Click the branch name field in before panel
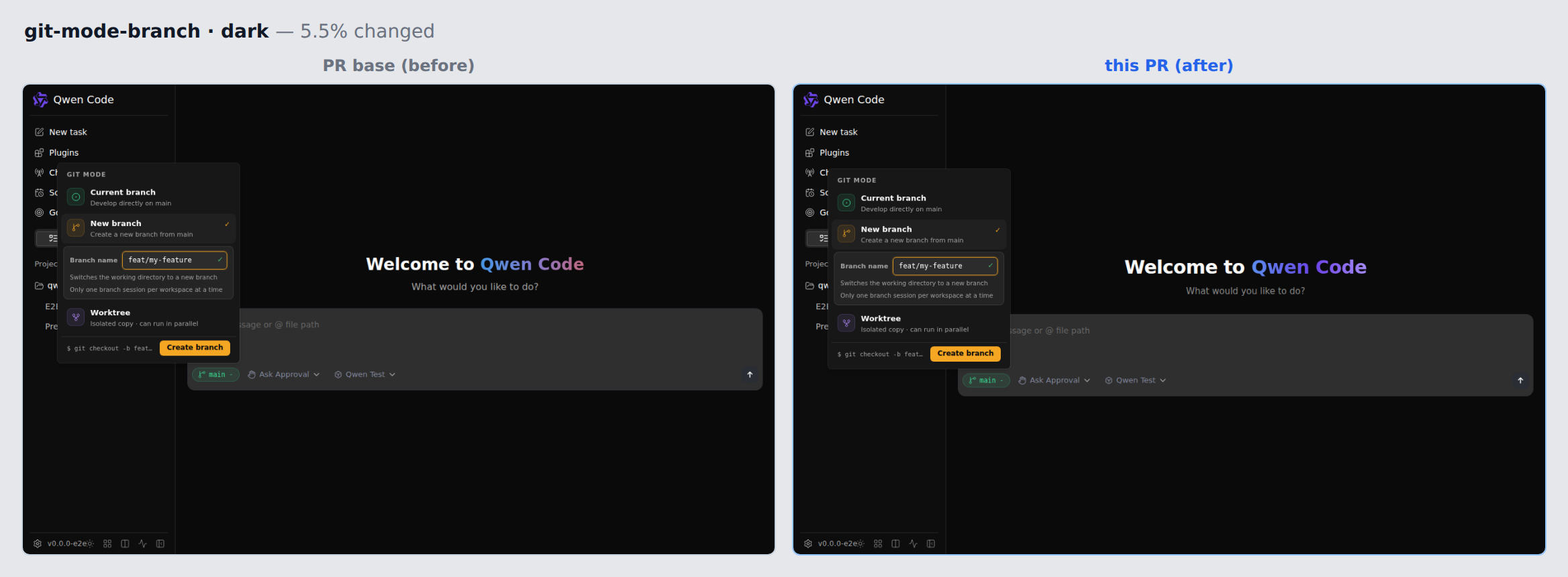The height and width of the screenshot is (577, 1568). click(175, 260)
